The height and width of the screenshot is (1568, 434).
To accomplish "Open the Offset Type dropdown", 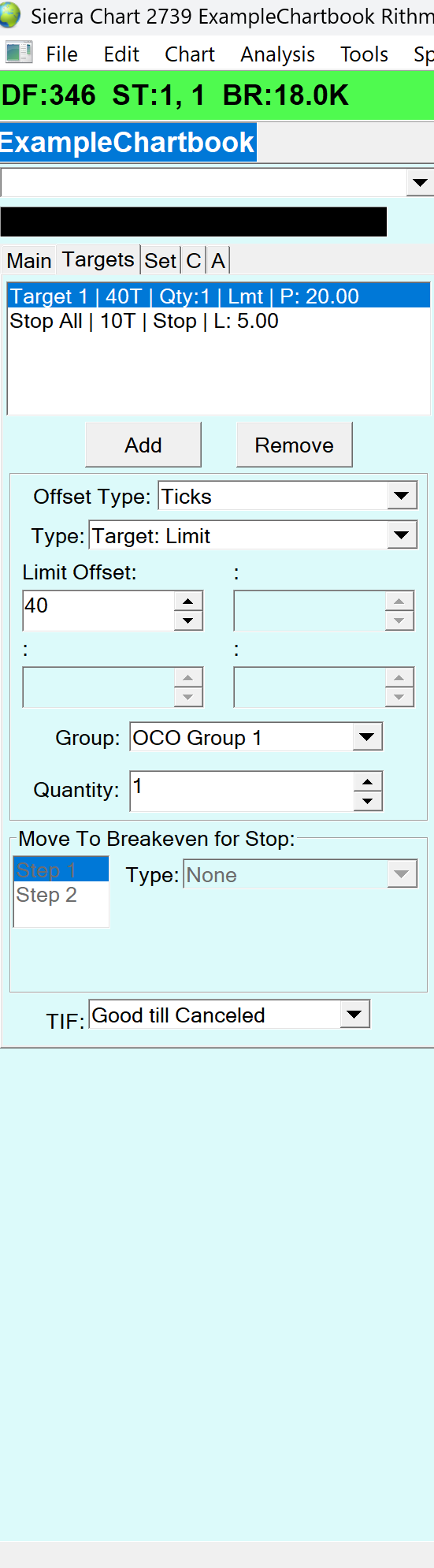I will click(402, 496).
